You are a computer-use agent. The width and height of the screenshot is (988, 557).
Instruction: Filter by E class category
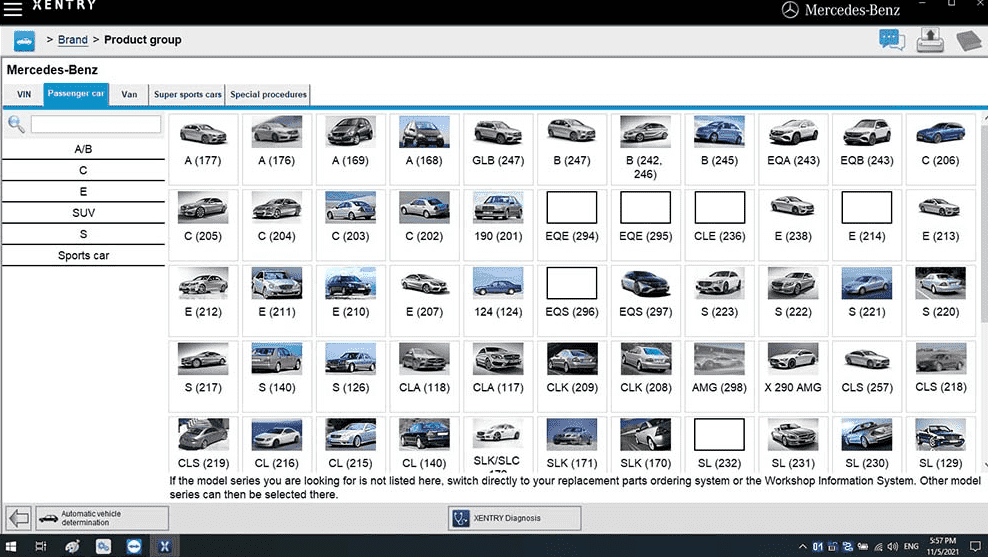[83, 192]
